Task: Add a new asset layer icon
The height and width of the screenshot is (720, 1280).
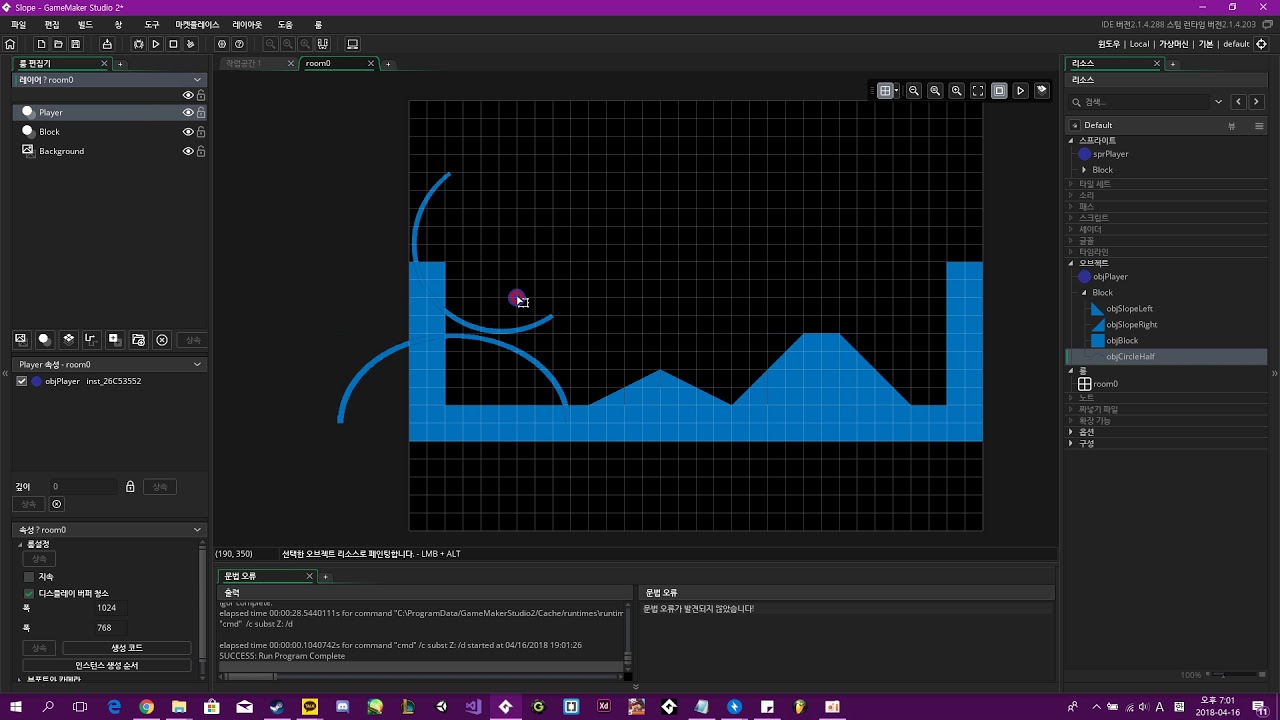Action: (115, 340)
